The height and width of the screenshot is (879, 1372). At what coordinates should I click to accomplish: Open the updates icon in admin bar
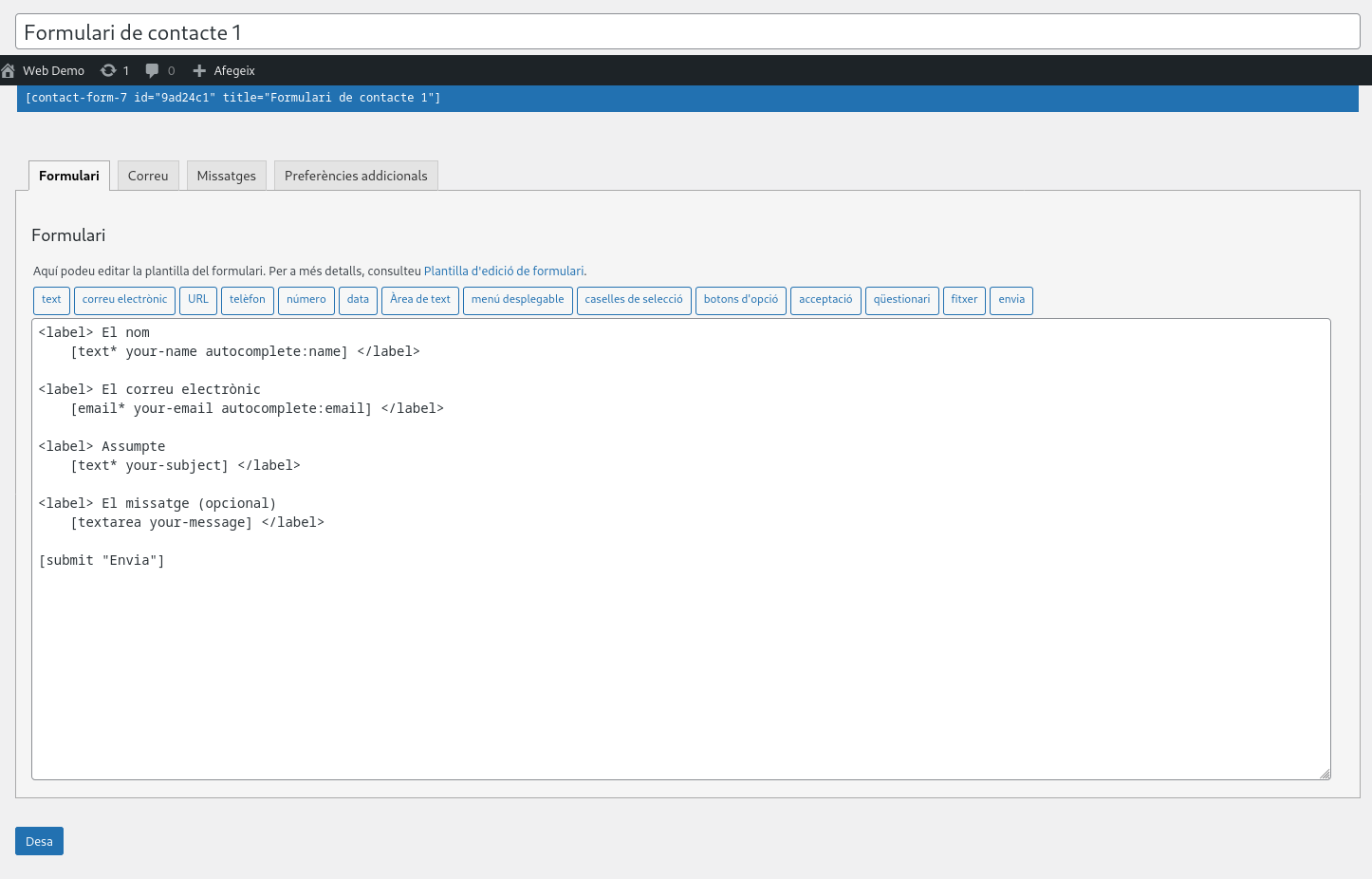109,71
